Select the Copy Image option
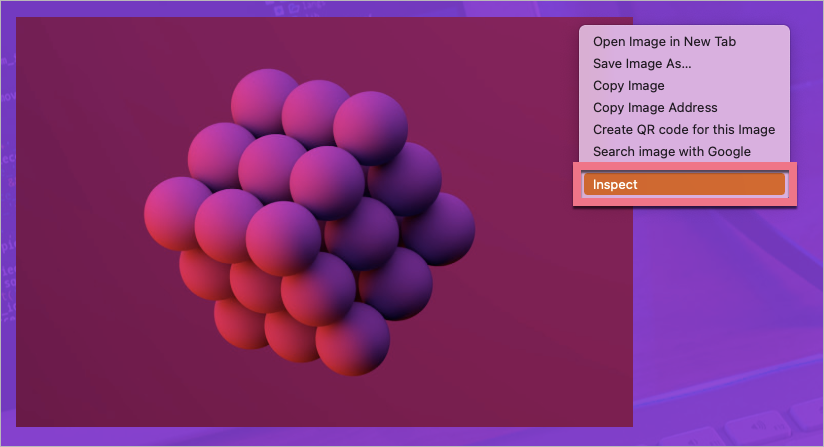824x447 pixels. 628,86
